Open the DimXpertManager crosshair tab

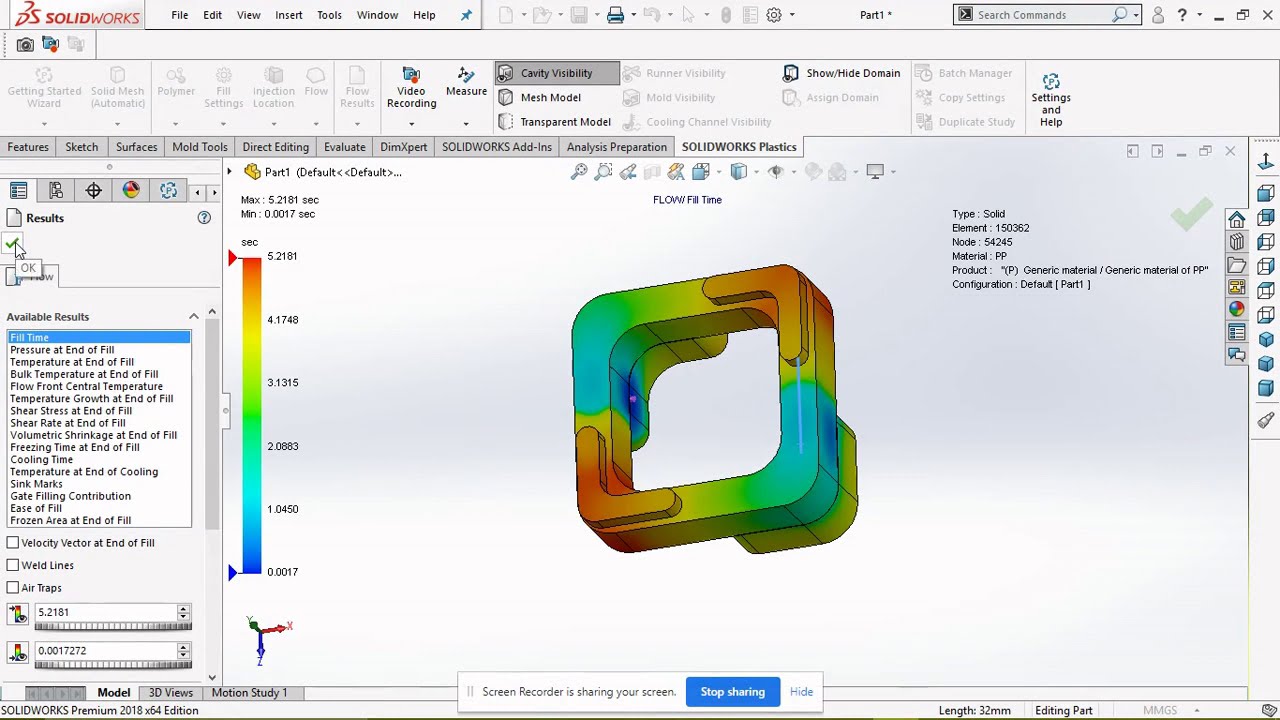click(93, 191)
